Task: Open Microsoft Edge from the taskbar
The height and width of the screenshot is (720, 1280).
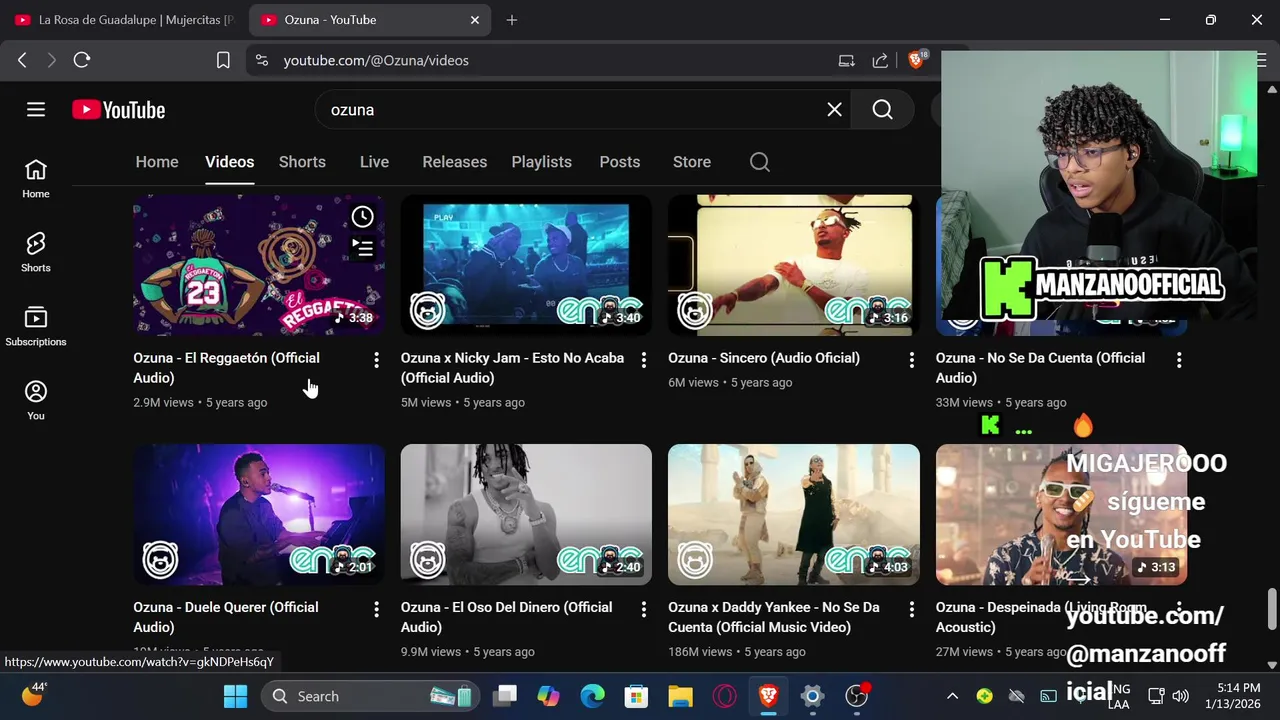Action: (592, 696)
